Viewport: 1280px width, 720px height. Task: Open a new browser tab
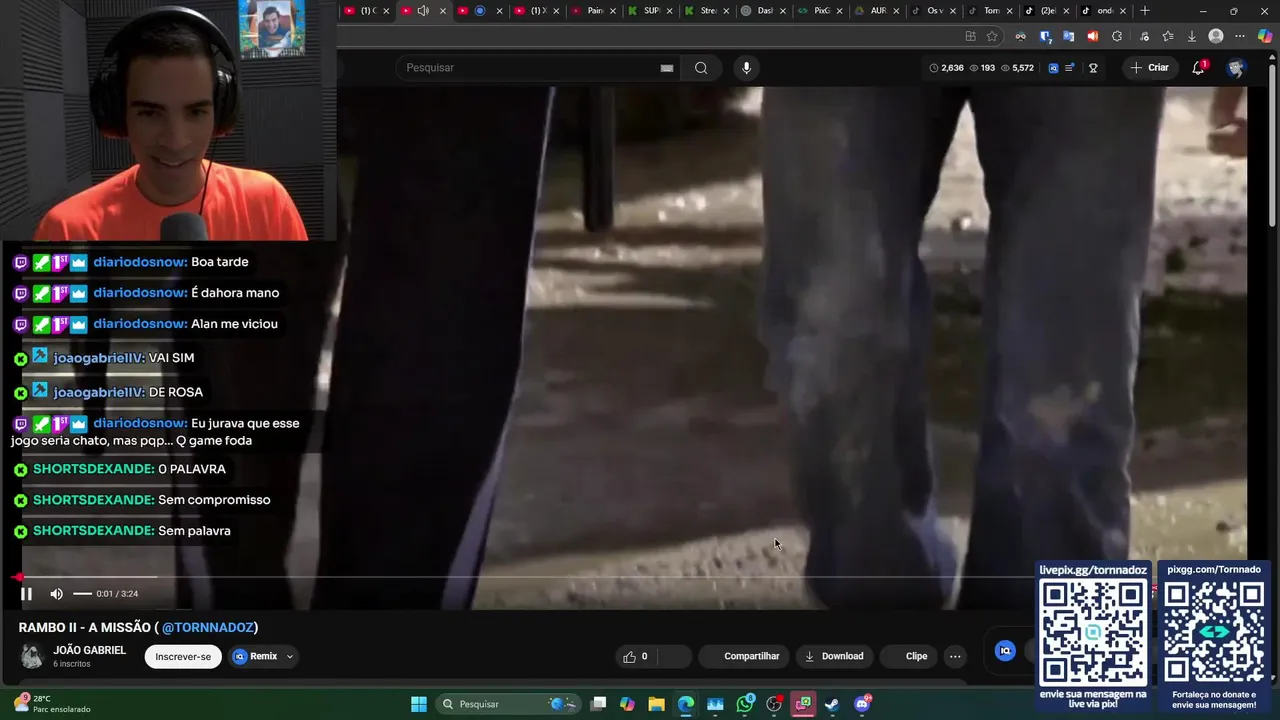[x=1145, y=11]
